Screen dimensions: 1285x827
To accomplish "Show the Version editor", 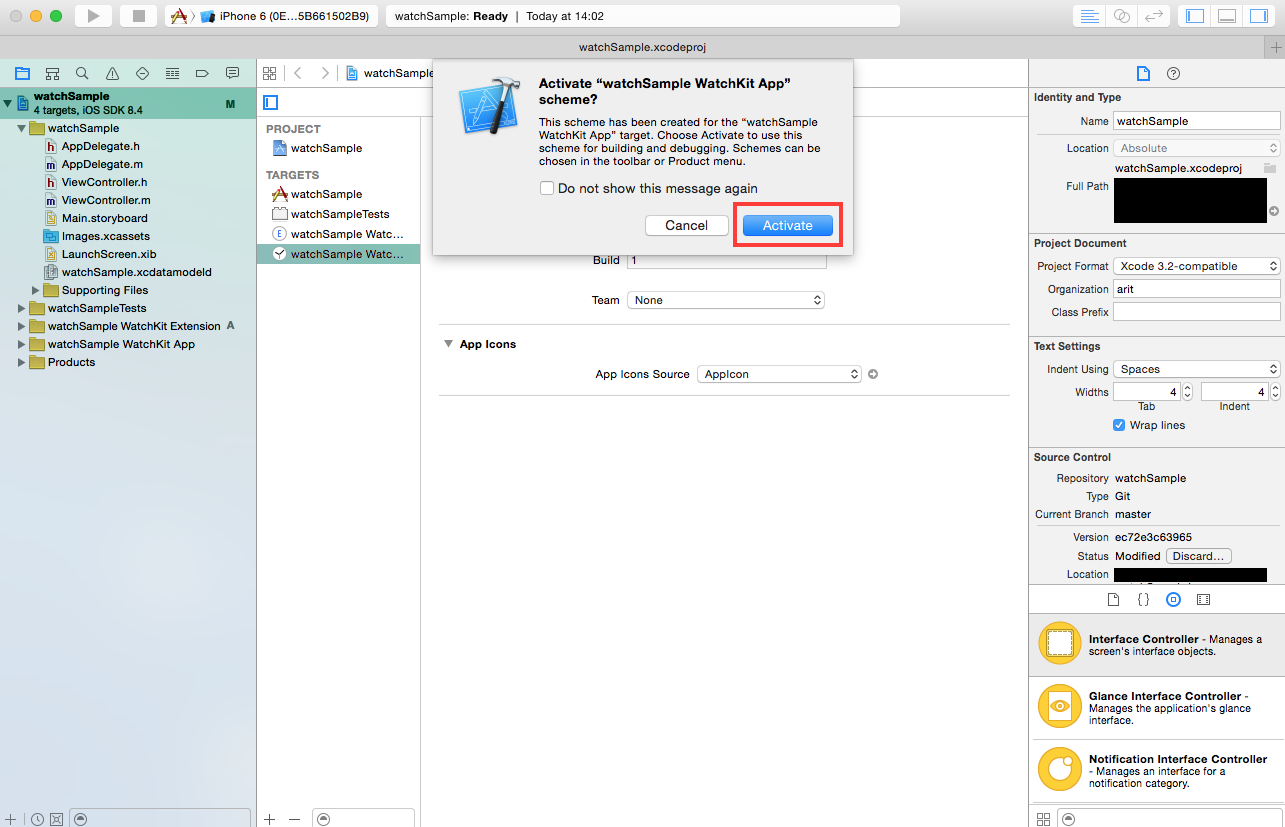I will [1154, 16].
